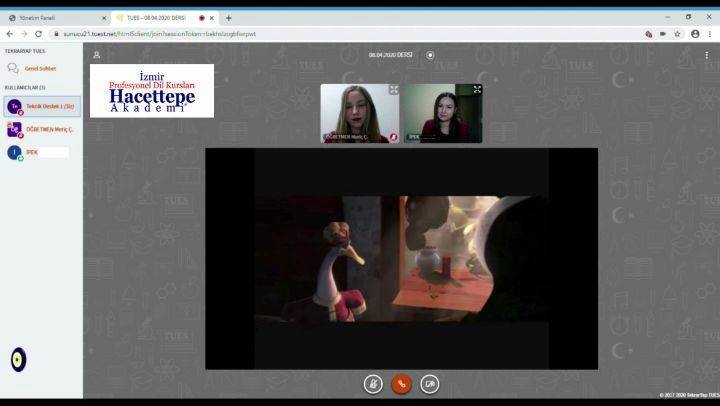Click the browser address bar URL
The width and height of the screenshot is (720, 406).
point(159,34)
